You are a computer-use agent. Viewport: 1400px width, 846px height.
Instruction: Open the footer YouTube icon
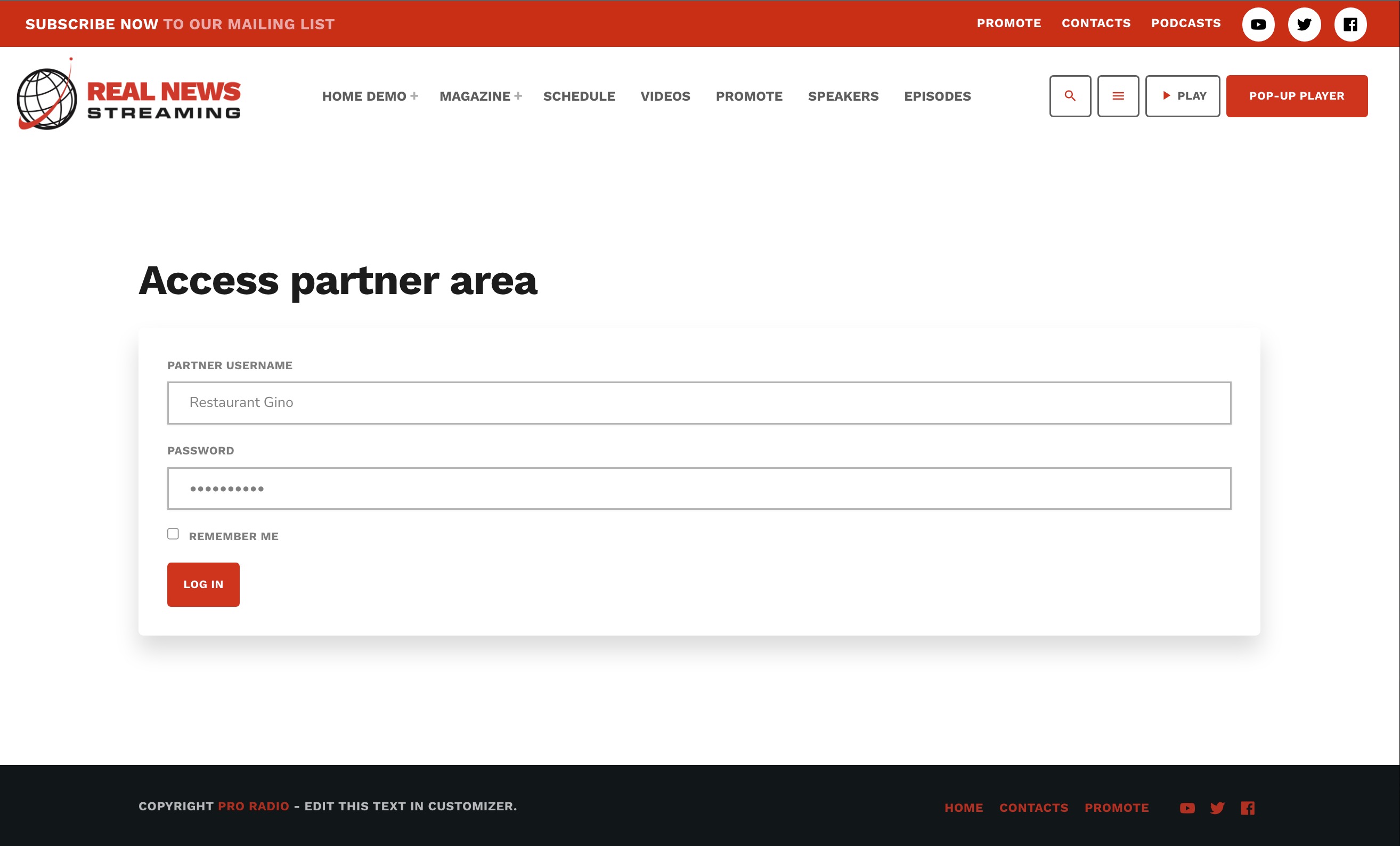1187,807
